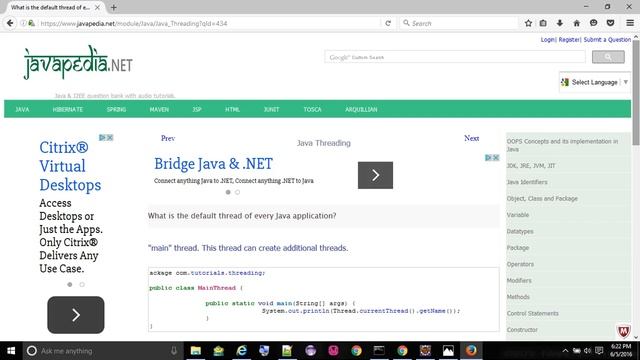
Task: Open 'Object, Class and Package' sidebar topic
Action: pos(542,198)
